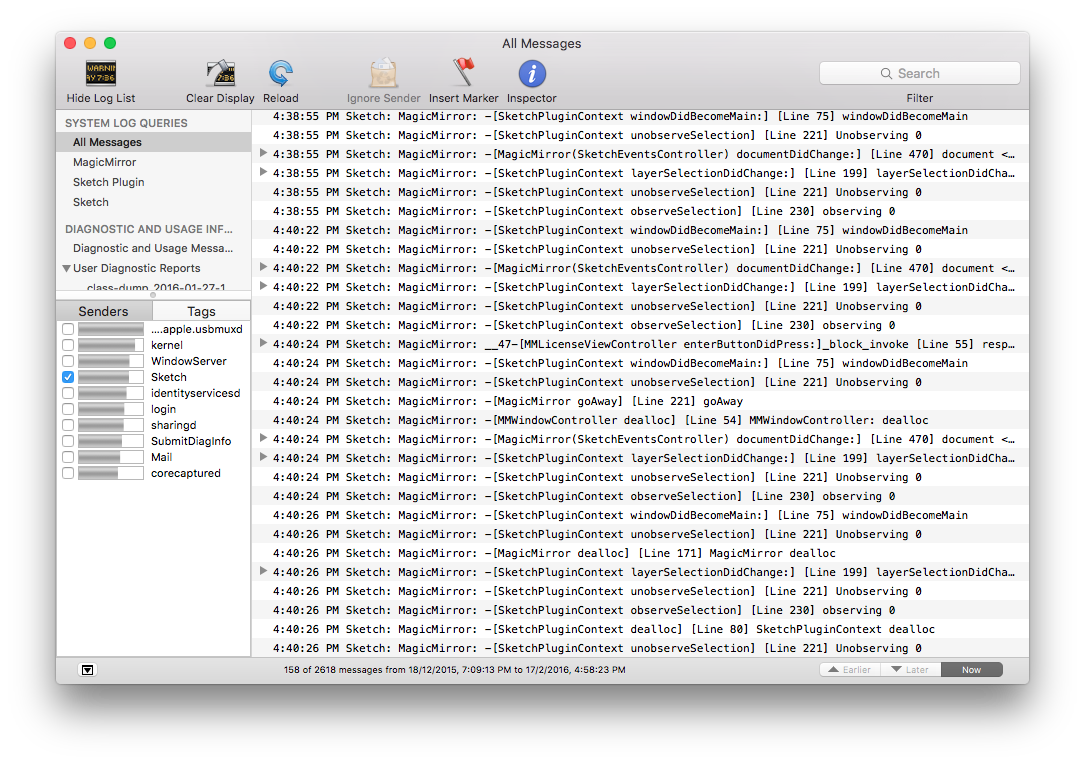Enable the identityservicesd sender checkbox
Viewport: 1085px width, 764px height.
(x=68, y=393)
